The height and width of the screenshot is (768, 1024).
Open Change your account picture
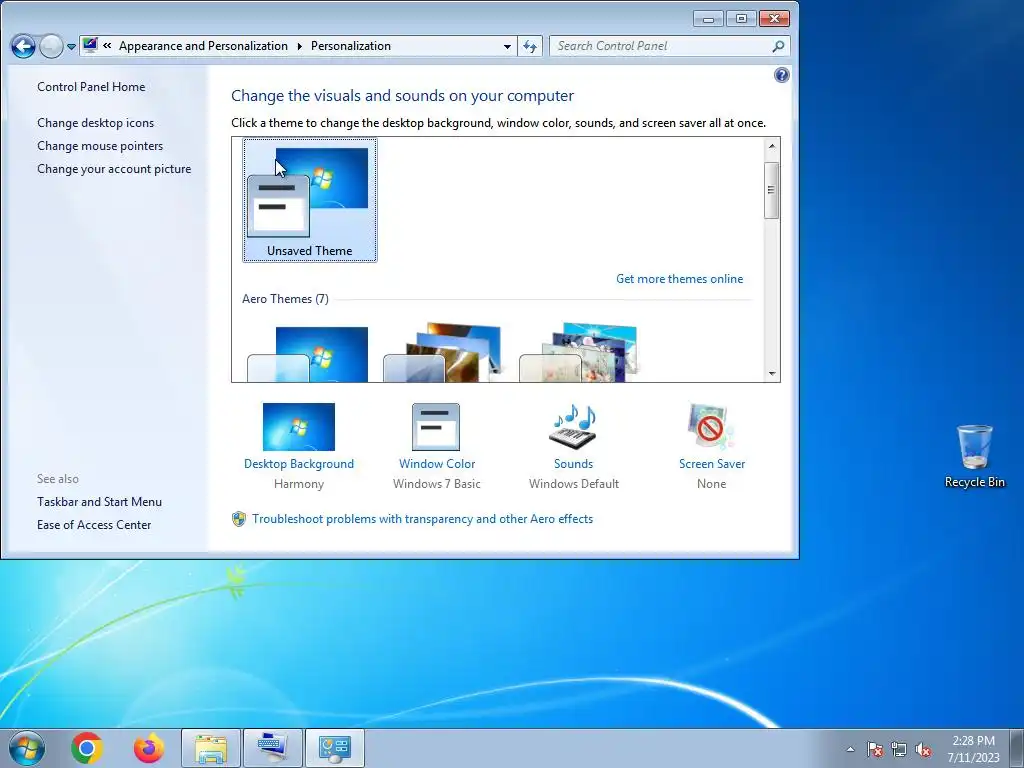point(114,168)
